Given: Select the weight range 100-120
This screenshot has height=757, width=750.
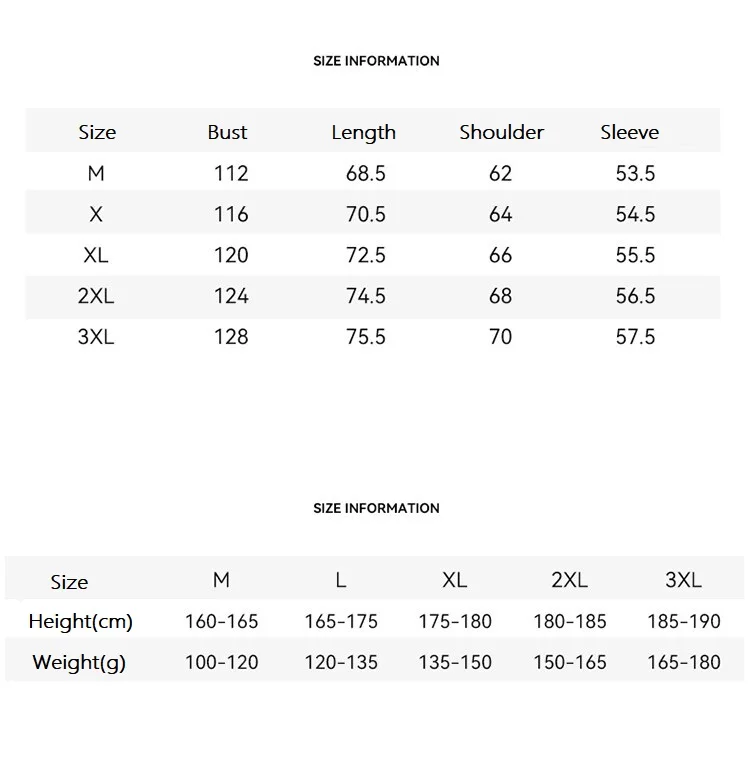Looking at the screenshot, I should tap(221, 662).
